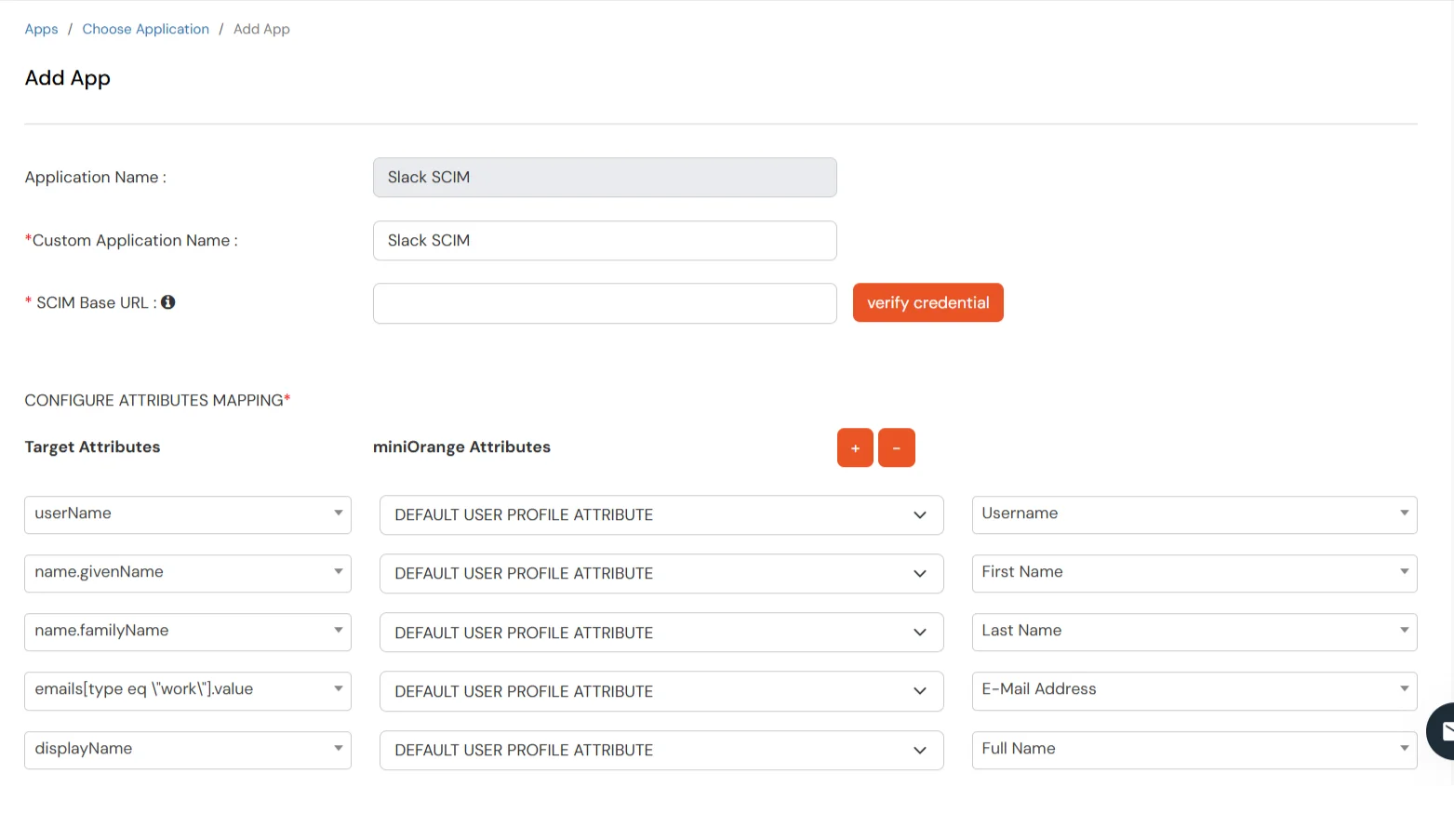1454x840 pixels.
Task: Open the Full Name attribute dropdown
Action: pyautogui.click(x=1194, y=750)
